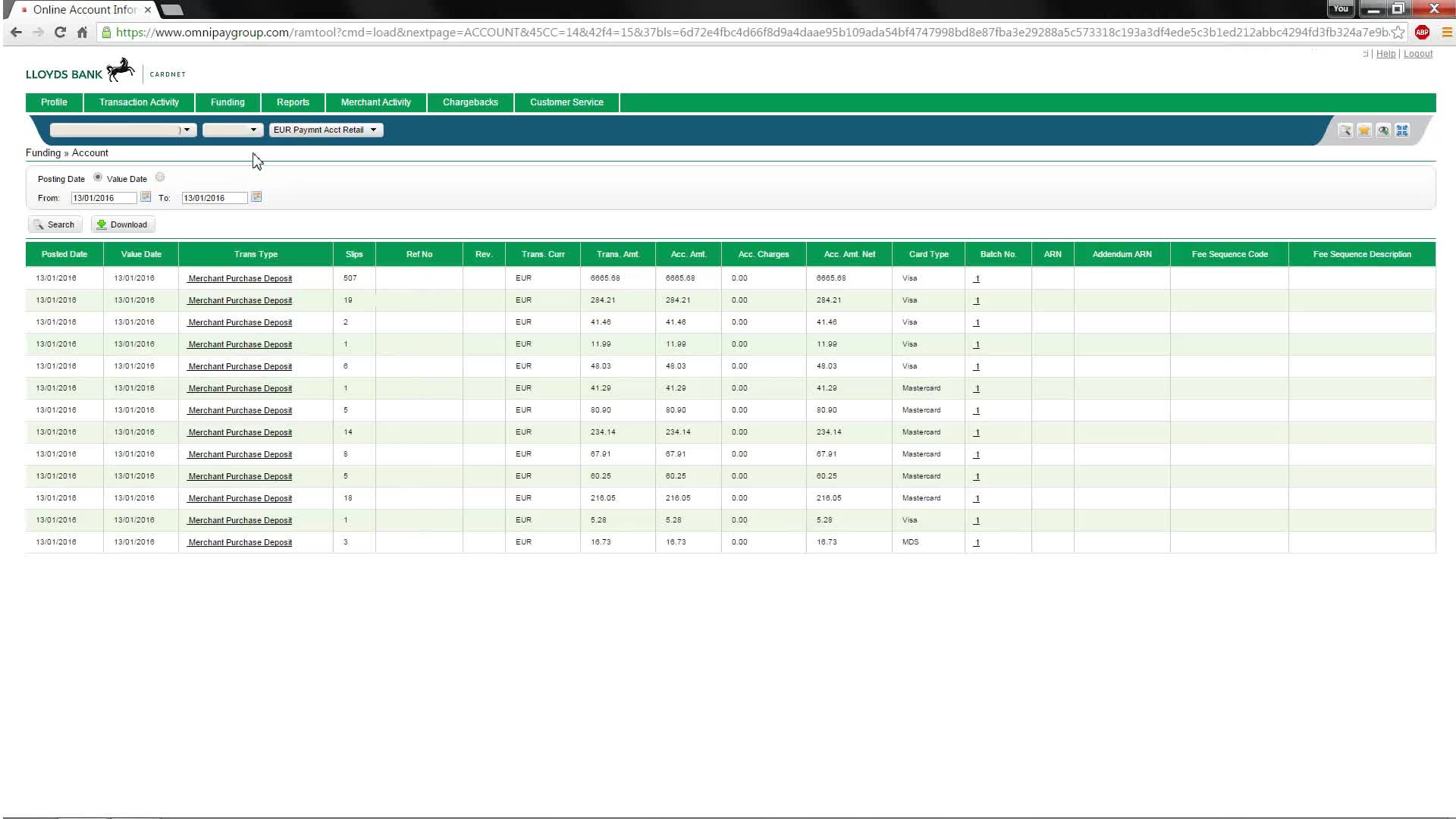Click the yellow star favorites icon
Screen dimensions: 1456x819
(1364, 130)
